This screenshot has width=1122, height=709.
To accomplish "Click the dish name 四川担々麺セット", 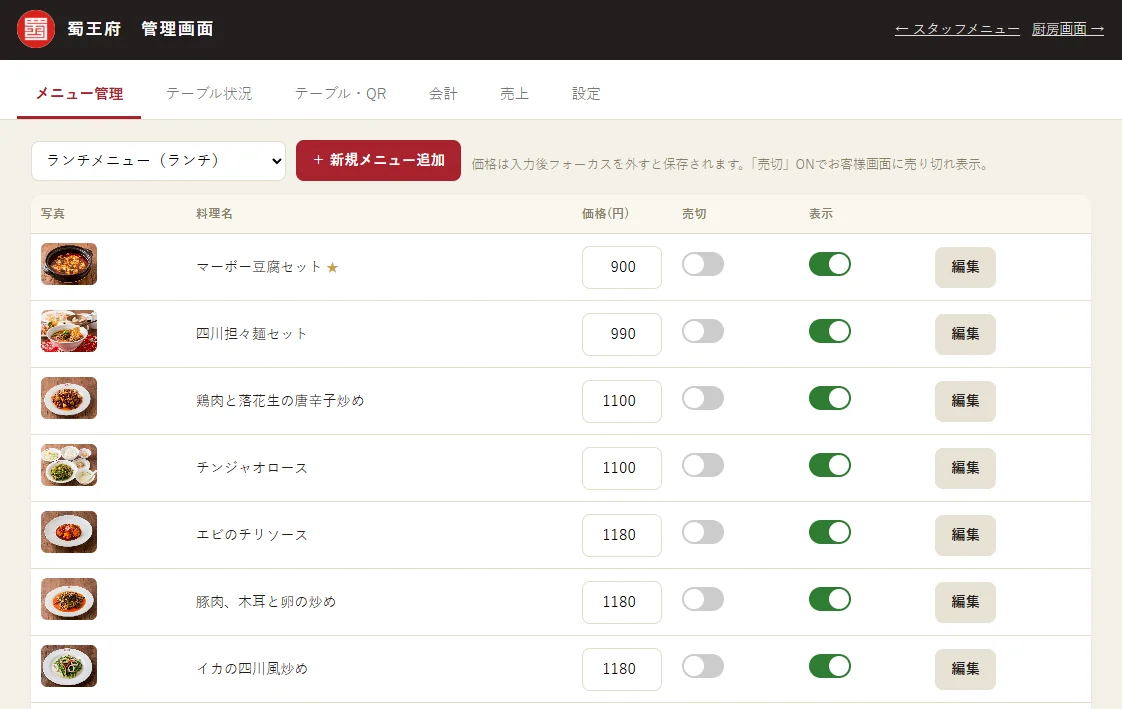I will 252,334.
